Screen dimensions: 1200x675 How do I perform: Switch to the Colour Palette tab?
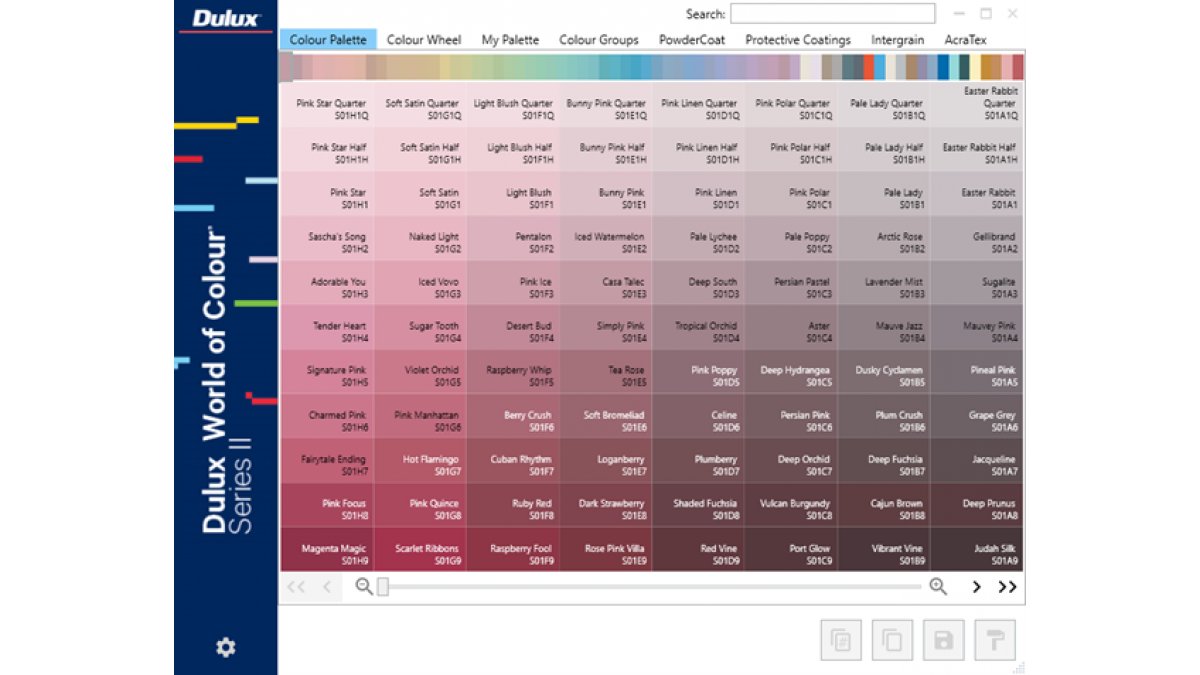(x=328, y=40)
